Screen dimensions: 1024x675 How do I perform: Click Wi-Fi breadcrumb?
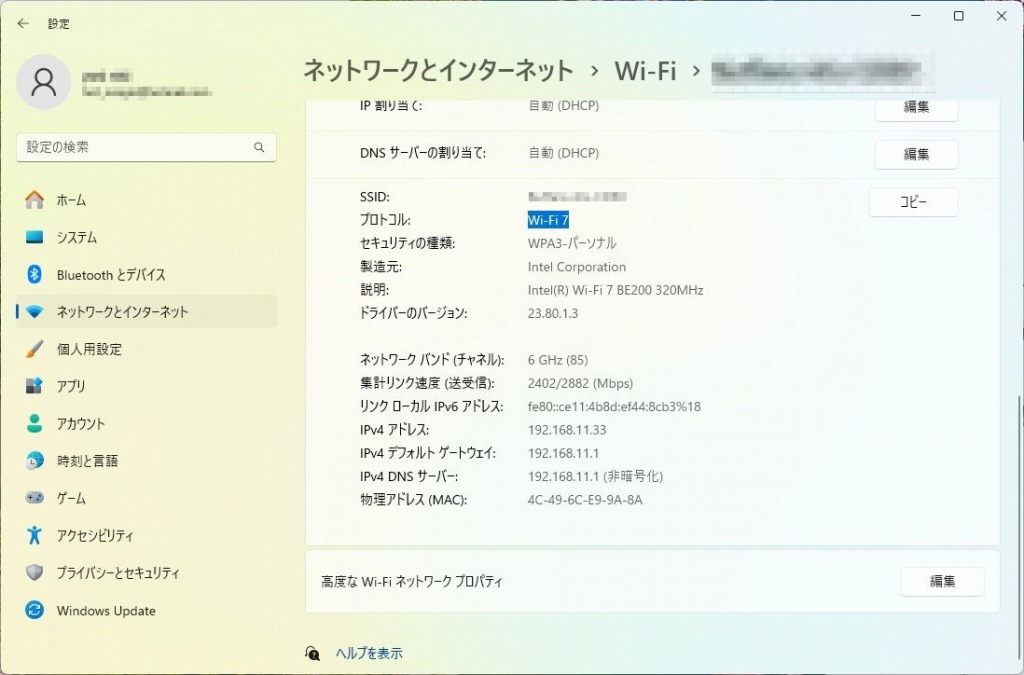click(645, 71)
